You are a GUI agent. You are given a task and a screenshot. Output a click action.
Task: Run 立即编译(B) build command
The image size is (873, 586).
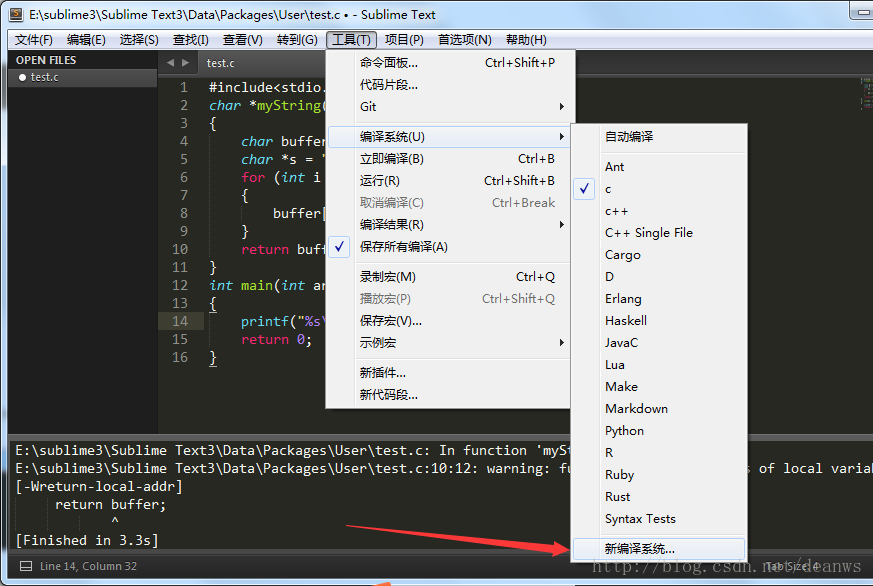pos(448,159)
